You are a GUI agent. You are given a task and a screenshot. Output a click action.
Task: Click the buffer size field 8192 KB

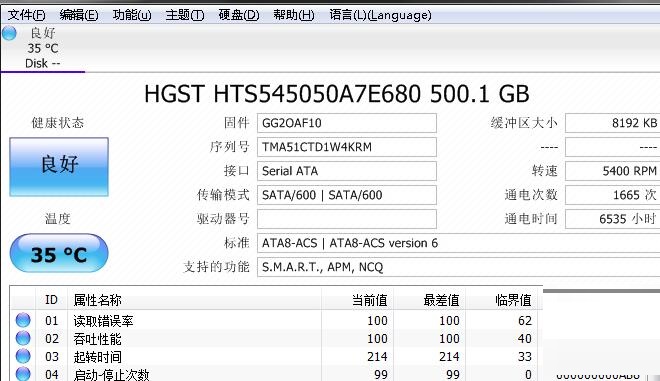(x=612, y=123)
